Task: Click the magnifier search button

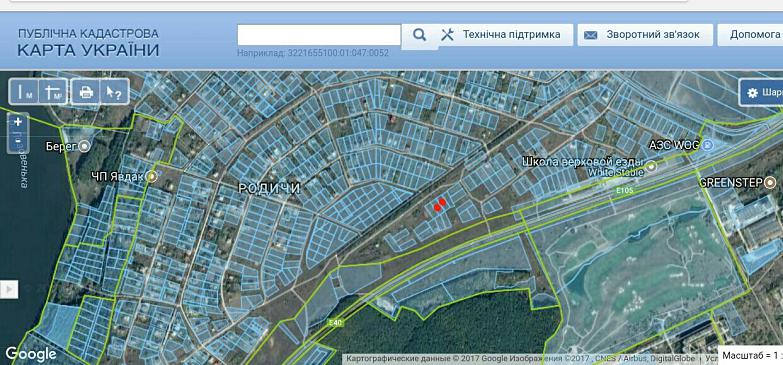Action: [420, 35]
